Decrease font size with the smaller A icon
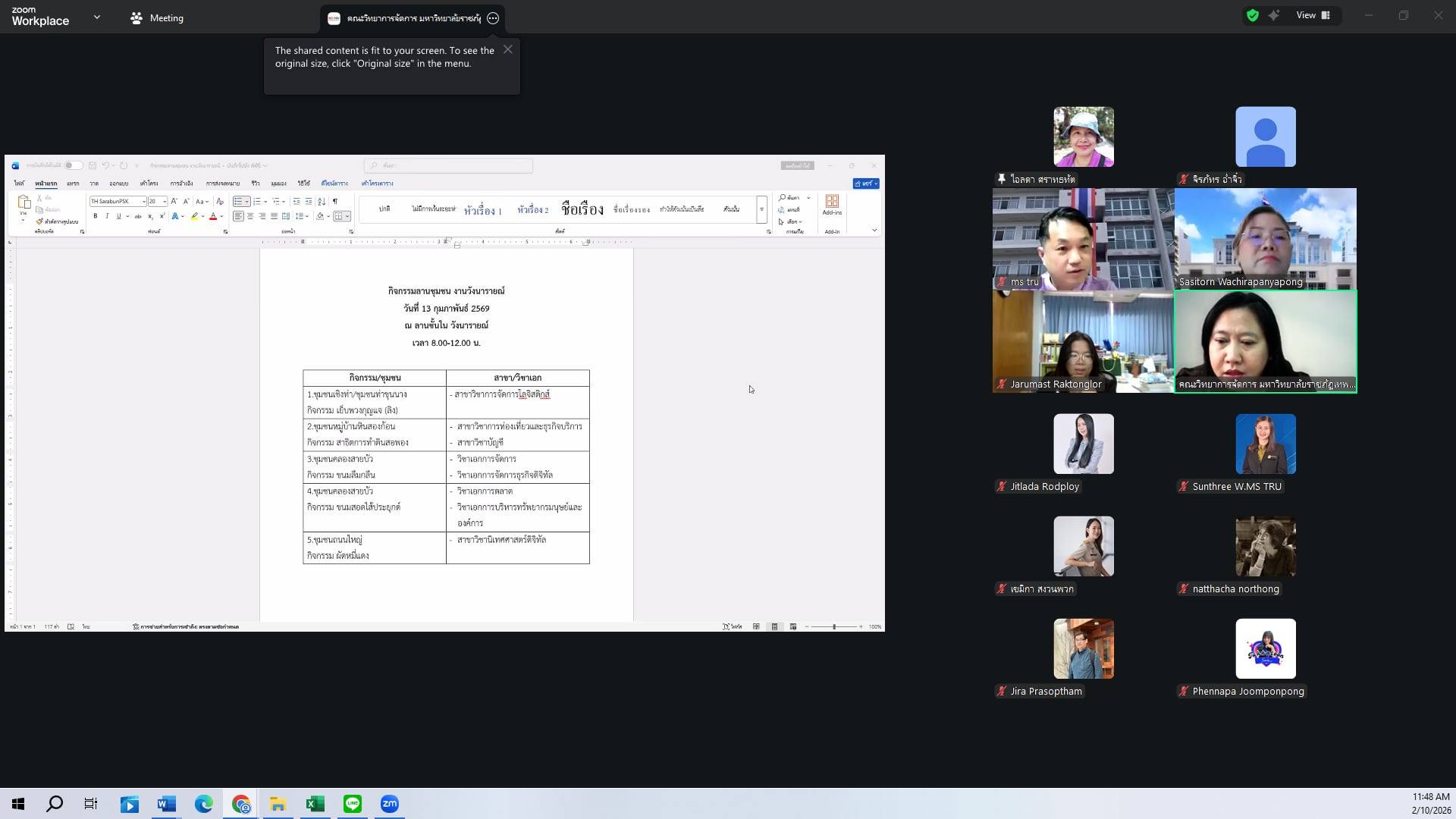 point(186,201)
